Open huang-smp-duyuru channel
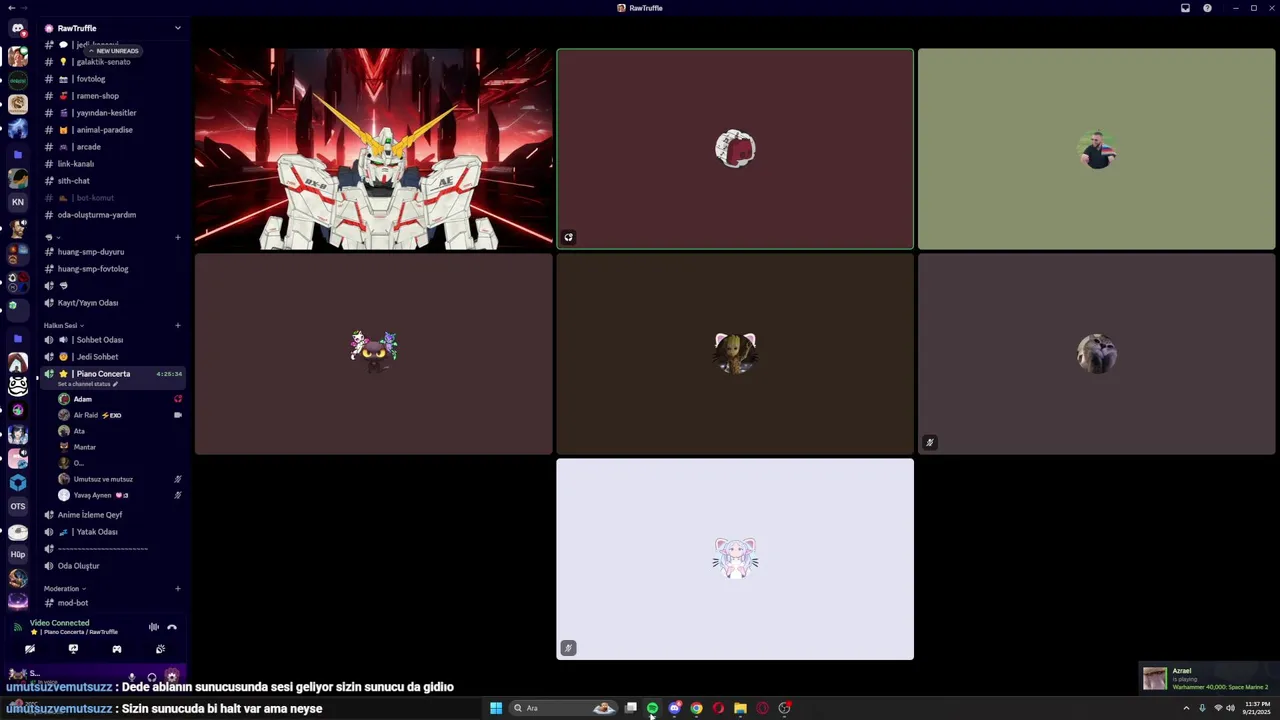Viewport: 1280px width, 720px height. (x=112, y=252)
